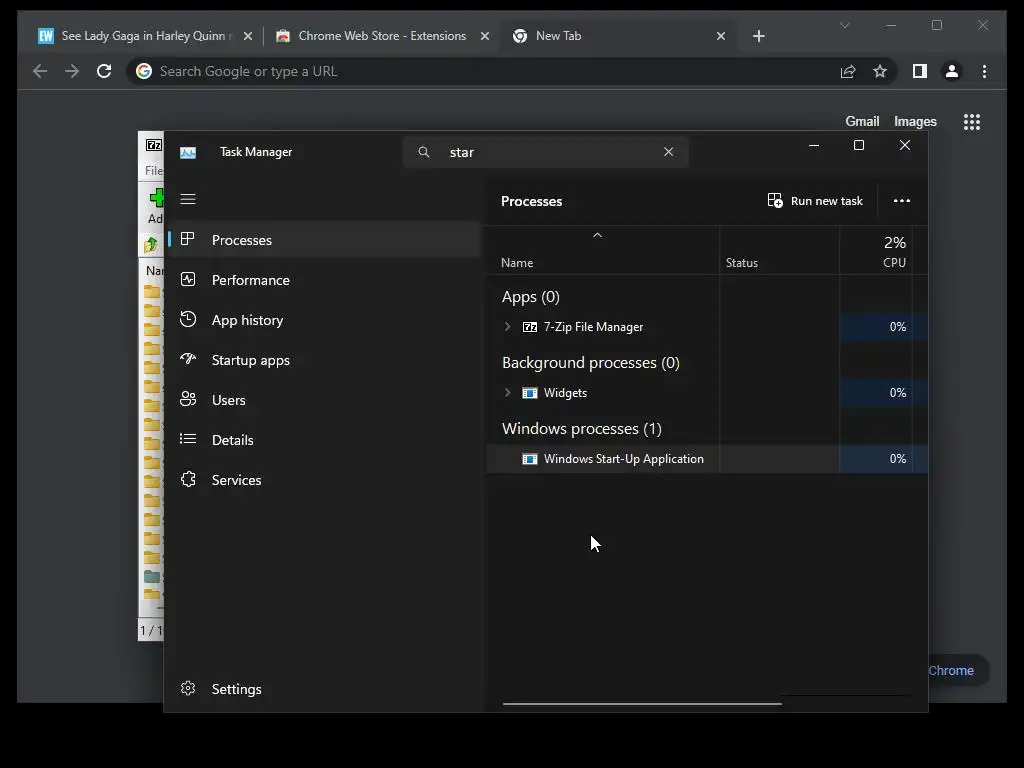Click the sort arrow above Name column
The height and width of the screenshot is (768, 1024).
pyautogui.click(x=597, y=235)
